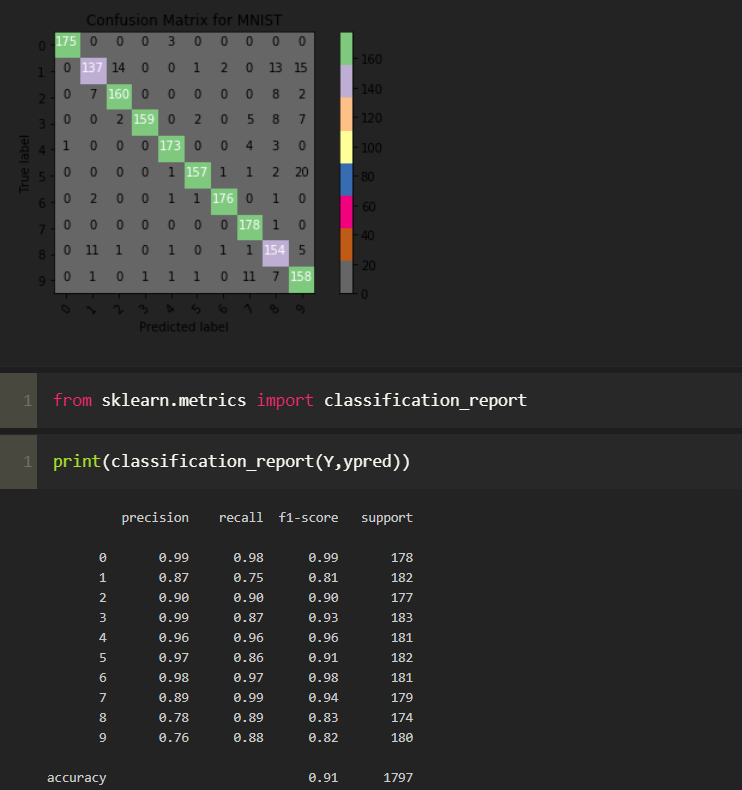Click the diagonal cell showing 157
The width and height of the screenshot is (742, 790).
(197, 175)
